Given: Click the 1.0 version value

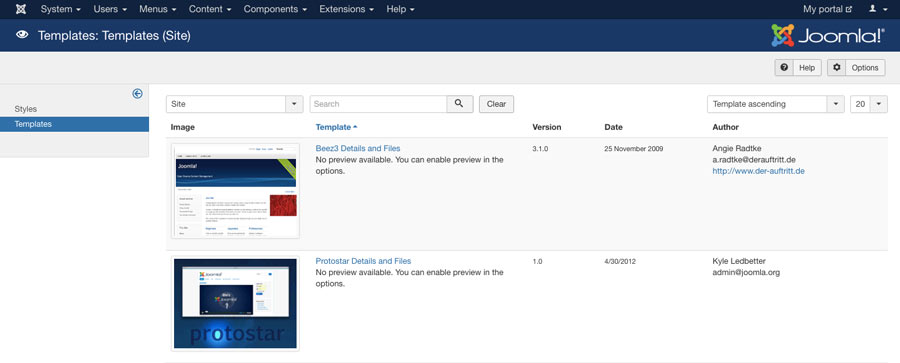Looking at the screenshot, I should tap(537, 261).
